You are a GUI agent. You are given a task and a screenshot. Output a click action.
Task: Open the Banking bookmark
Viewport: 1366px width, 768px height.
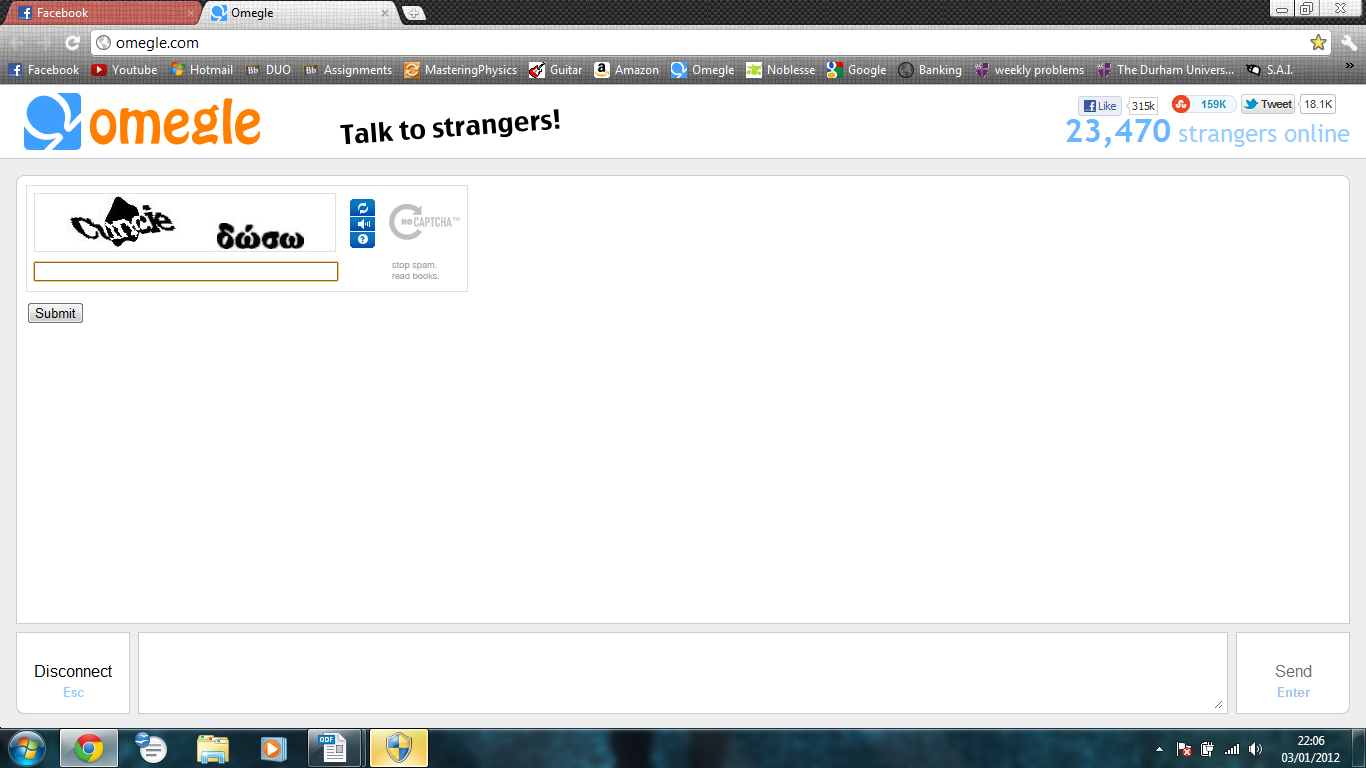[929, 70]
